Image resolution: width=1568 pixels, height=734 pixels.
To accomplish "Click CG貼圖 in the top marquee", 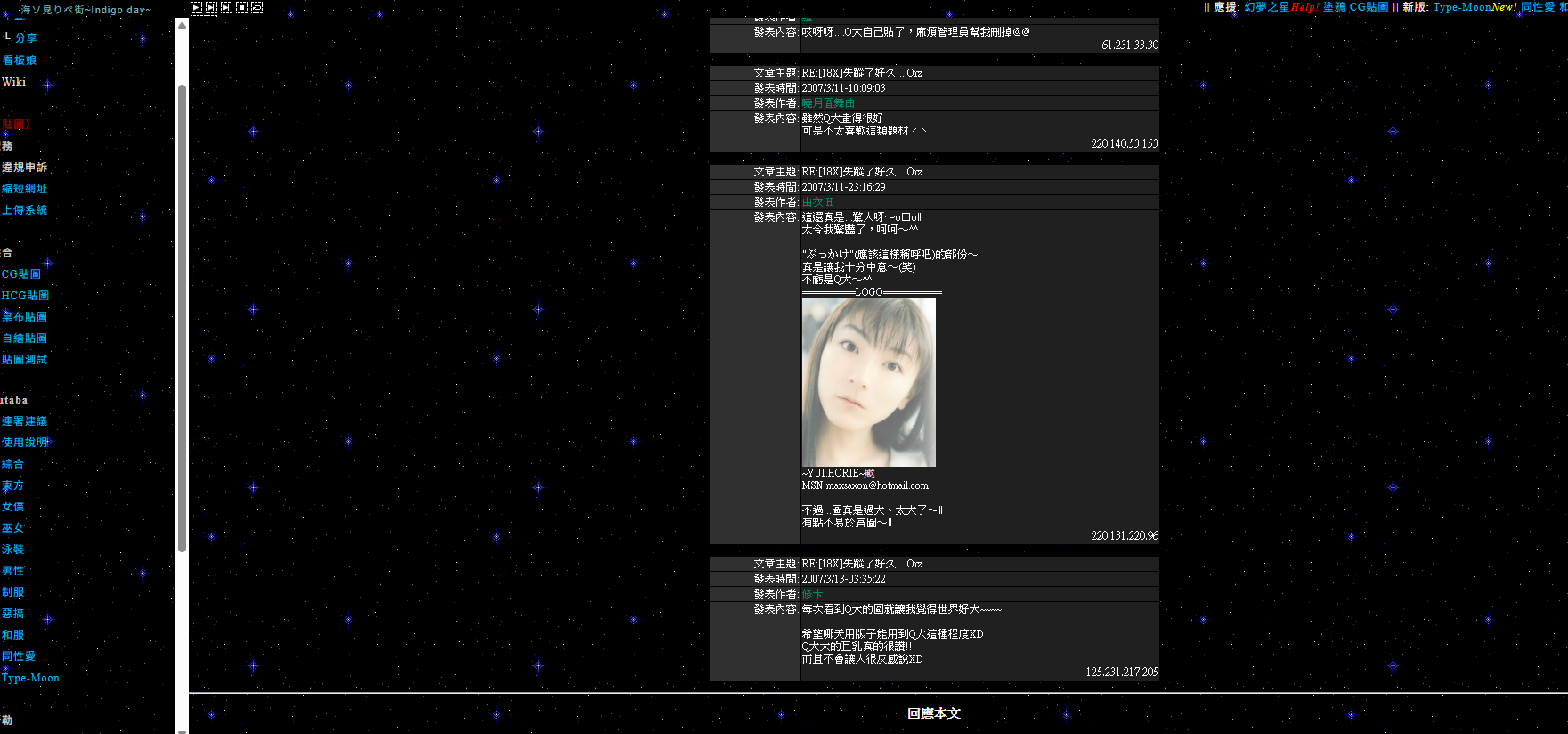I will coord(1369,7).
